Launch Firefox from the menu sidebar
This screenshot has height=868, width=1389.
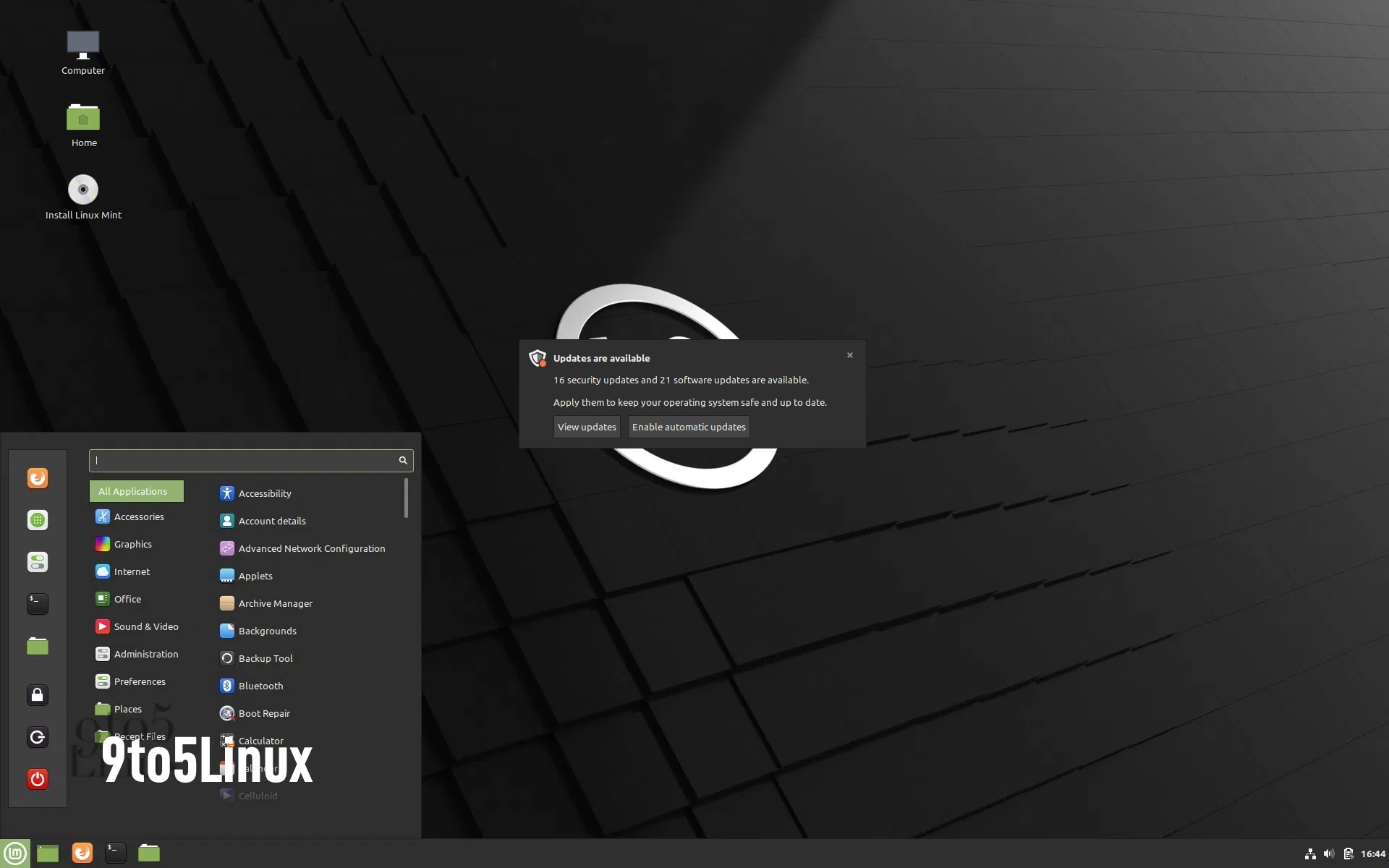(37, 478)
